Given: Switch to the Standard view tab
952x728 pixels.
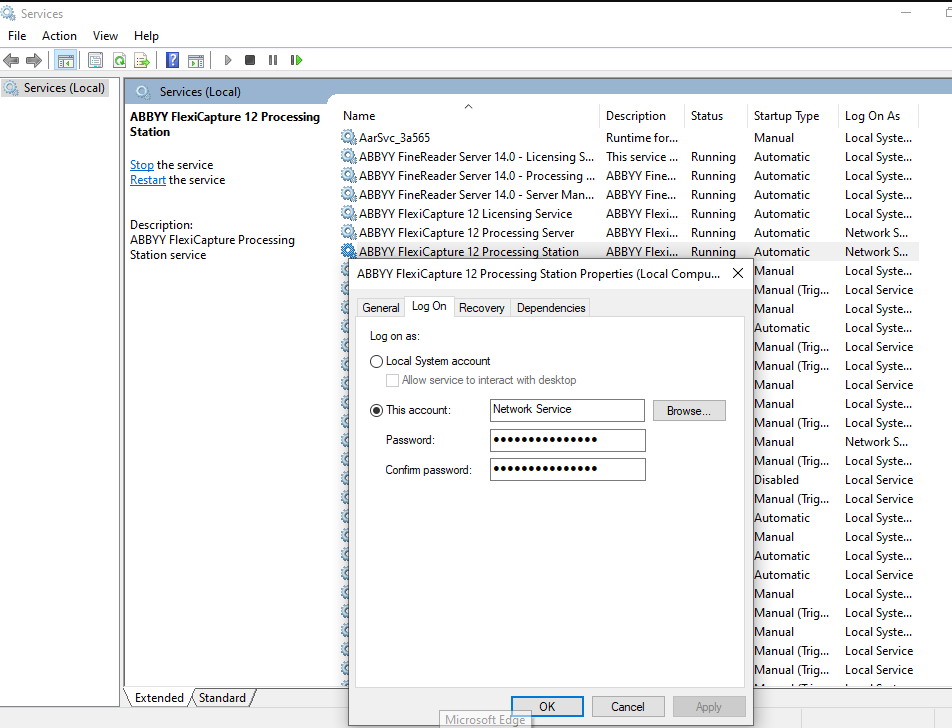Looking at the screenshot, I should [x=222, y=698].
